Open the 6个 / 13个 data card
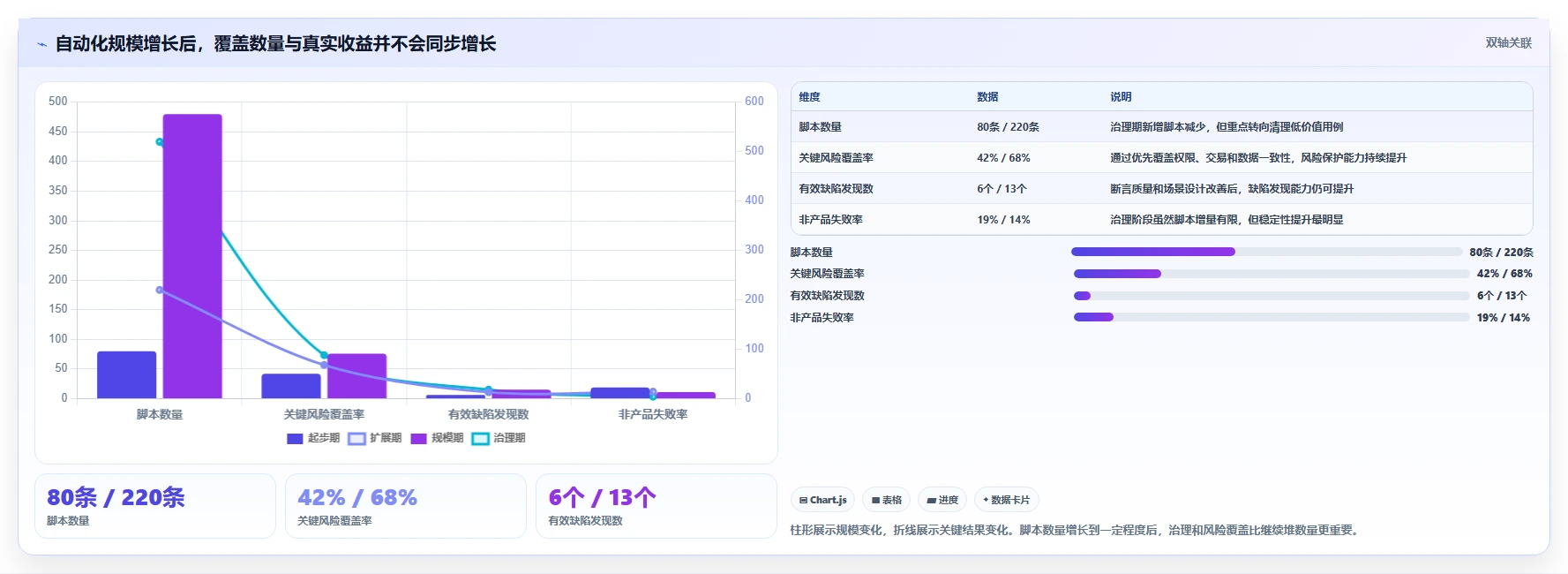The image size is (1568, 574). click(x=656, y=506)
